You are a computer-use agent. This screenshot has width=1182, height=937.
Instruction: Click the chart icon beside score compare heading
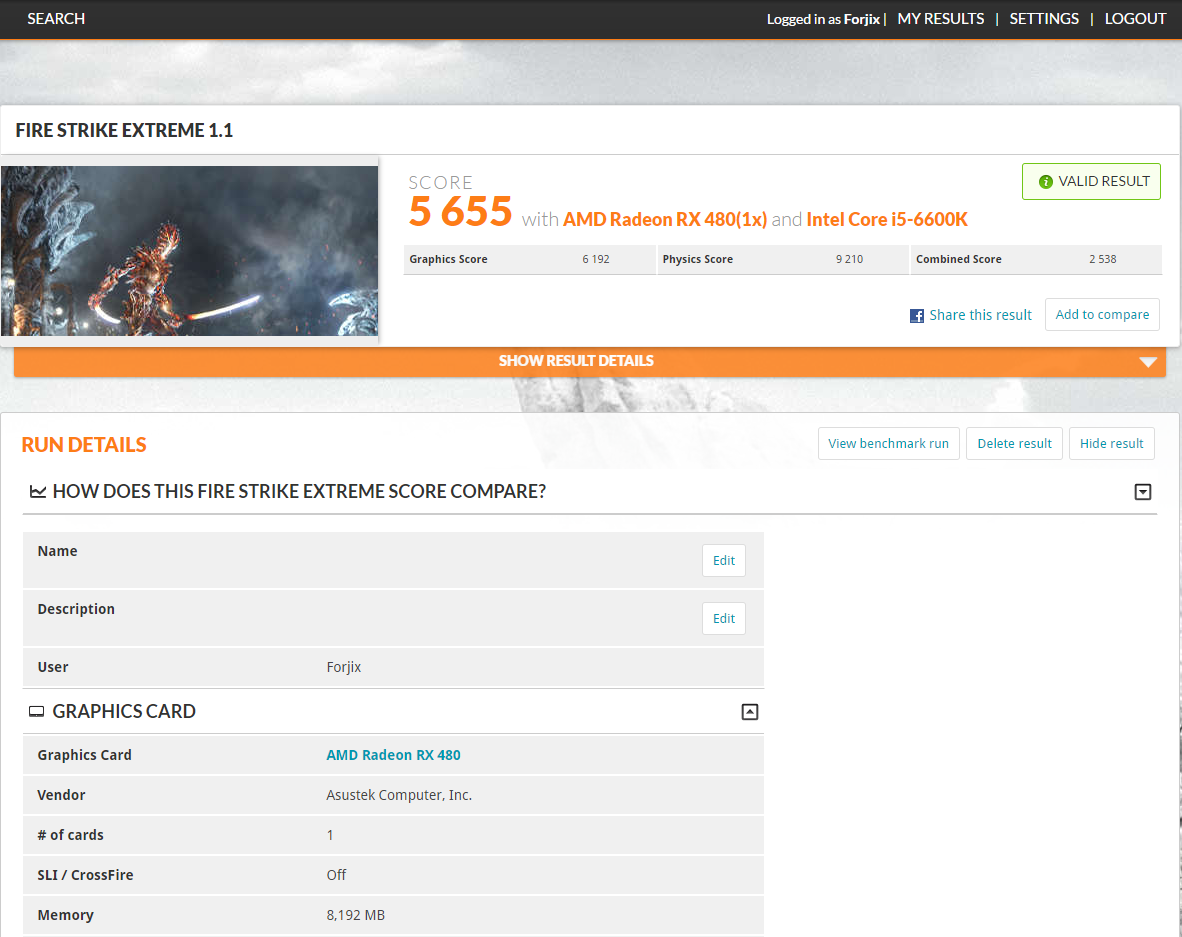38,491
